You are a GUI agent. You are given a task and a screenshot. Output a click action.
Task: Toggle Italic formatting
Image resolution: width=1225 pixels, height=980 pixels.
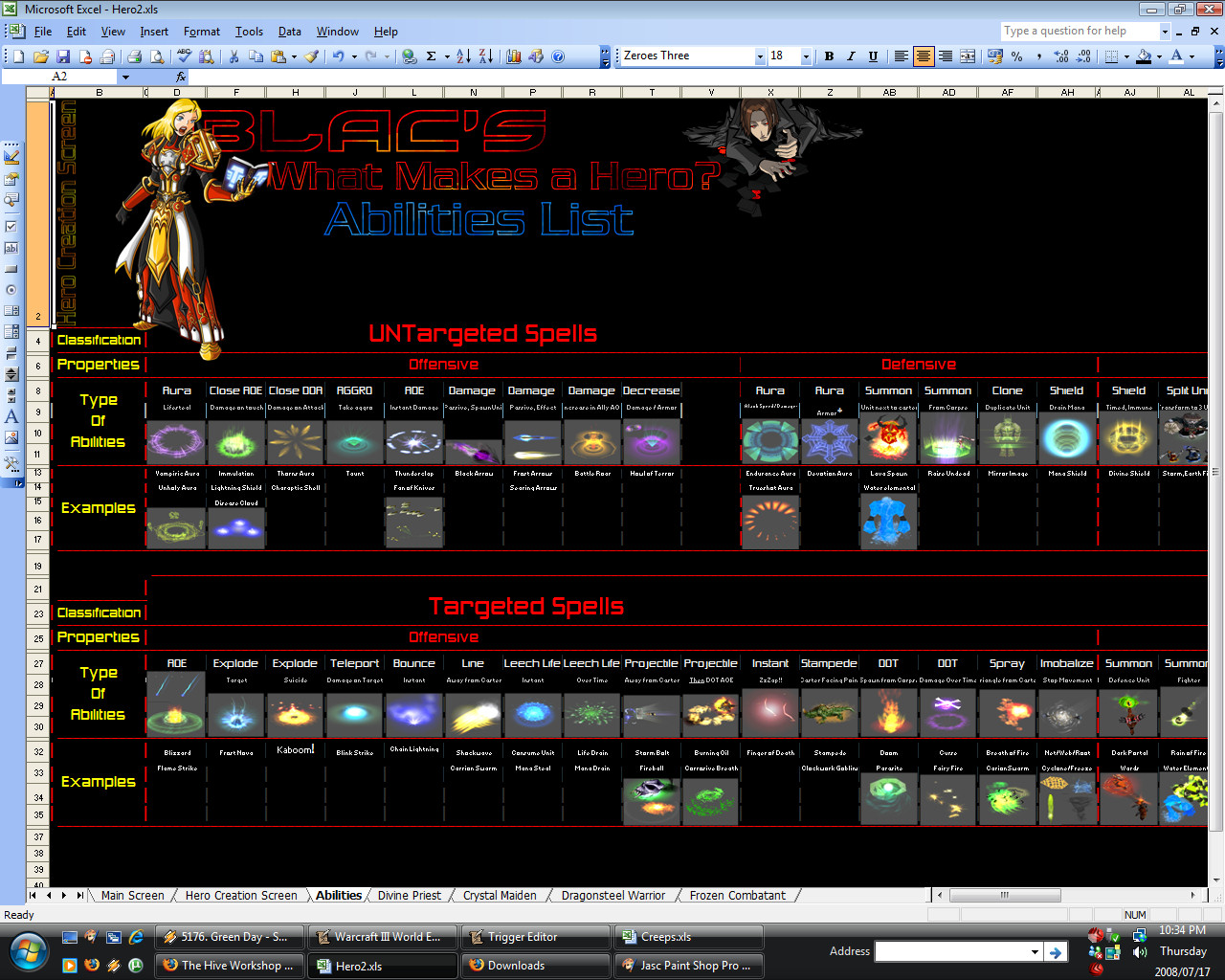coord(851,56)
